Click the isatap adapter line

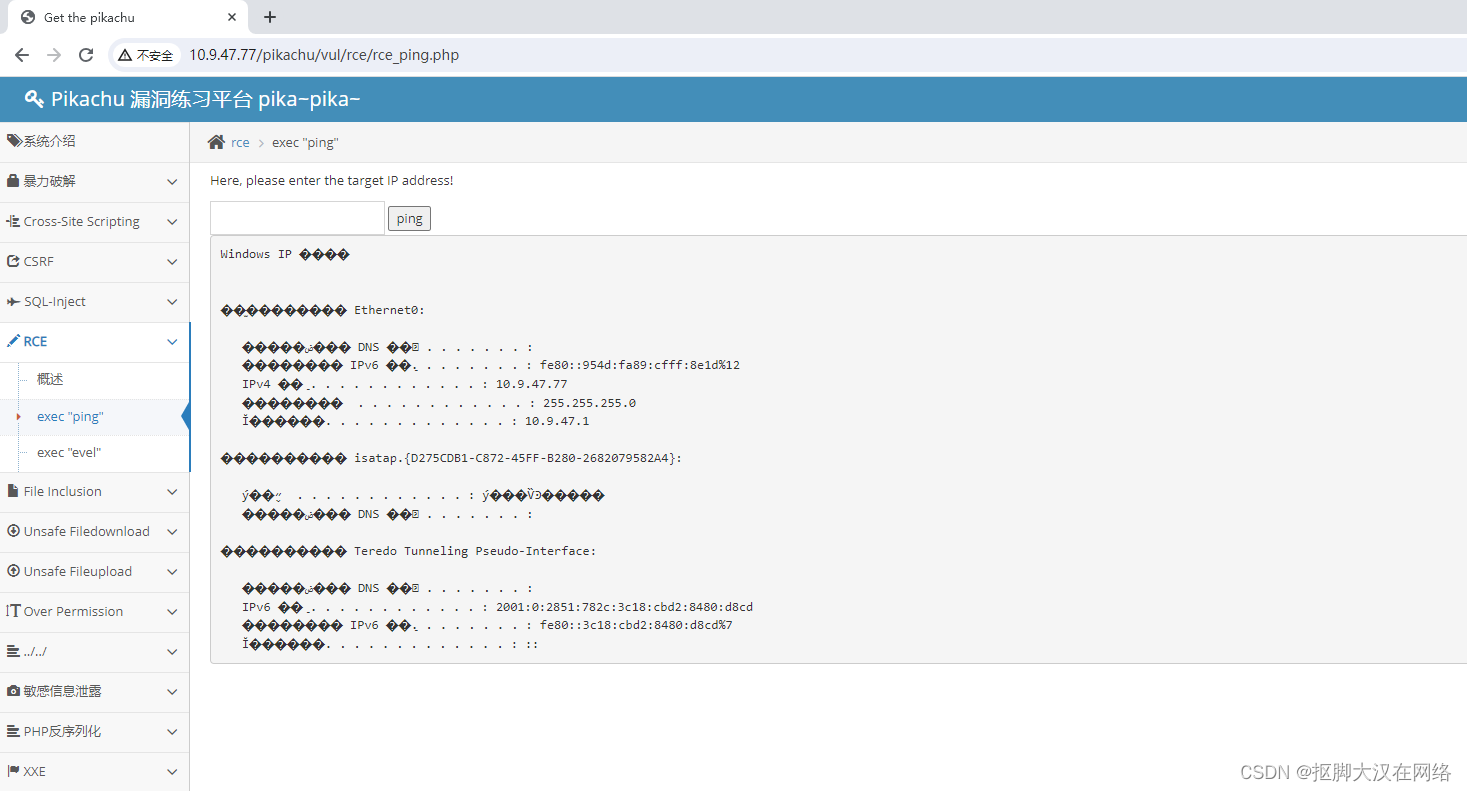[x=451, y=458]
